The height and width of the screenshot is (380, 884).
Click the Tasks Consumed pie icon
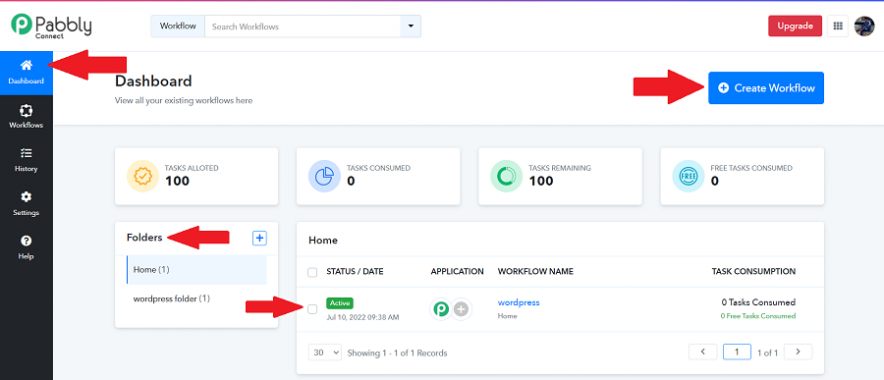click(x=324, y=176)
